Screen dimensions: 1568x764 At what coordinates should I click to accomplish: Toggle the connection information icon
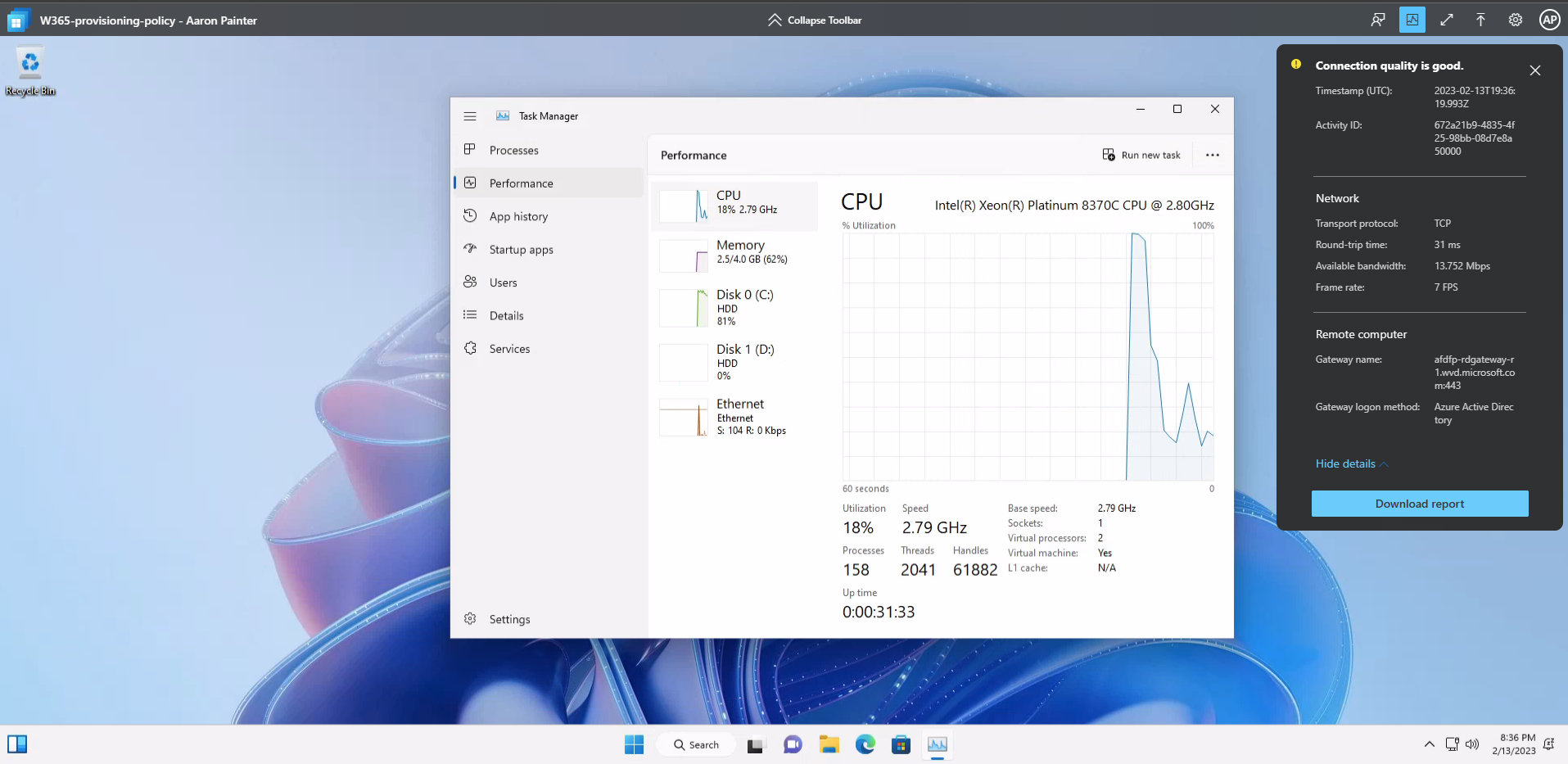pos(1412,20)
